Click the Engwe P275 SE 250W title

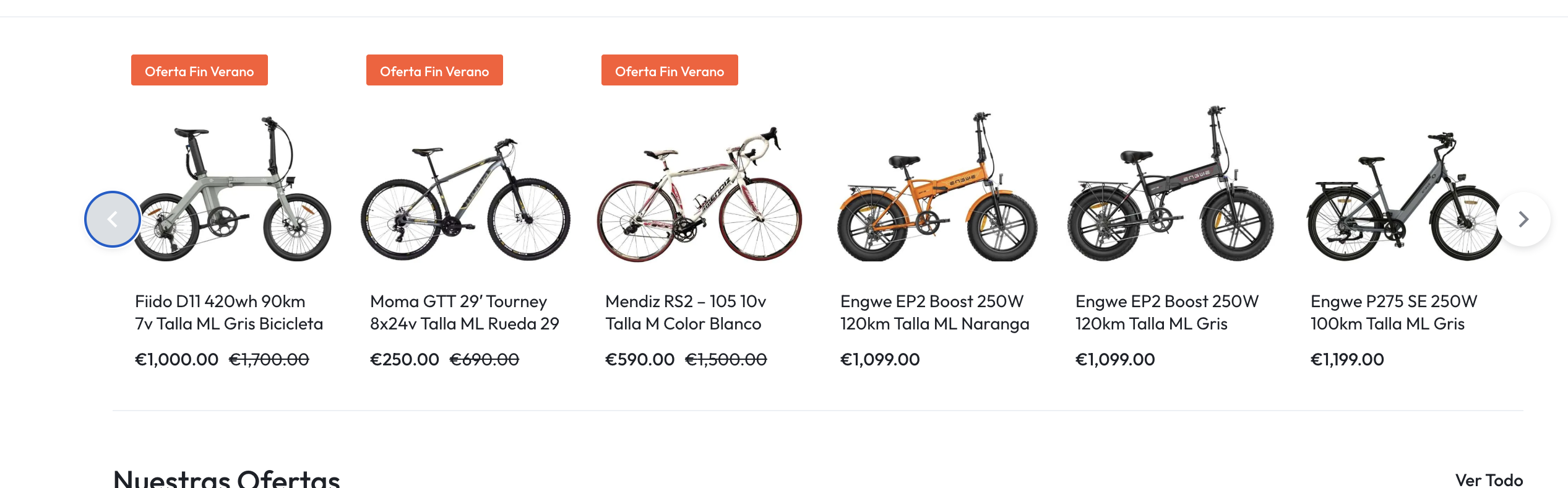1393,312
